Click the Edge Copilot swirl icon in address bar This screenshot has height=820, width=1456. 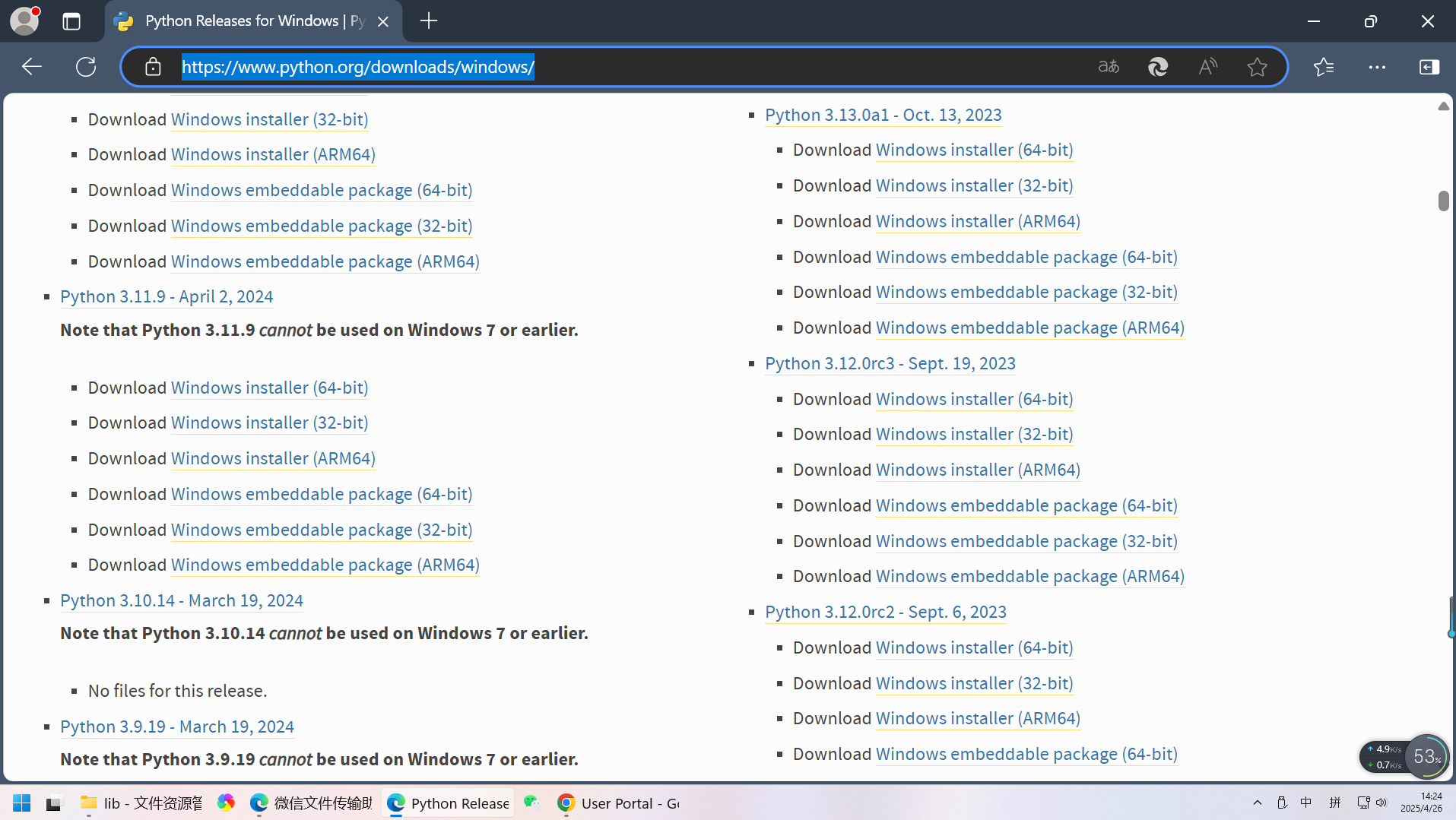1158,67
